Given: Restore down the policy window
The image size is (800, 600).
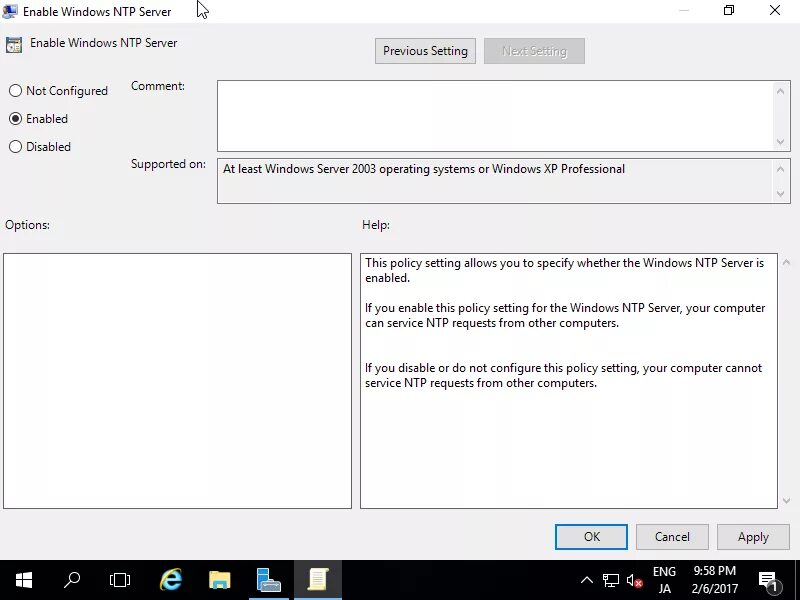Looking at the screenshot, I should pyautogui.click(x=729, y=10).
